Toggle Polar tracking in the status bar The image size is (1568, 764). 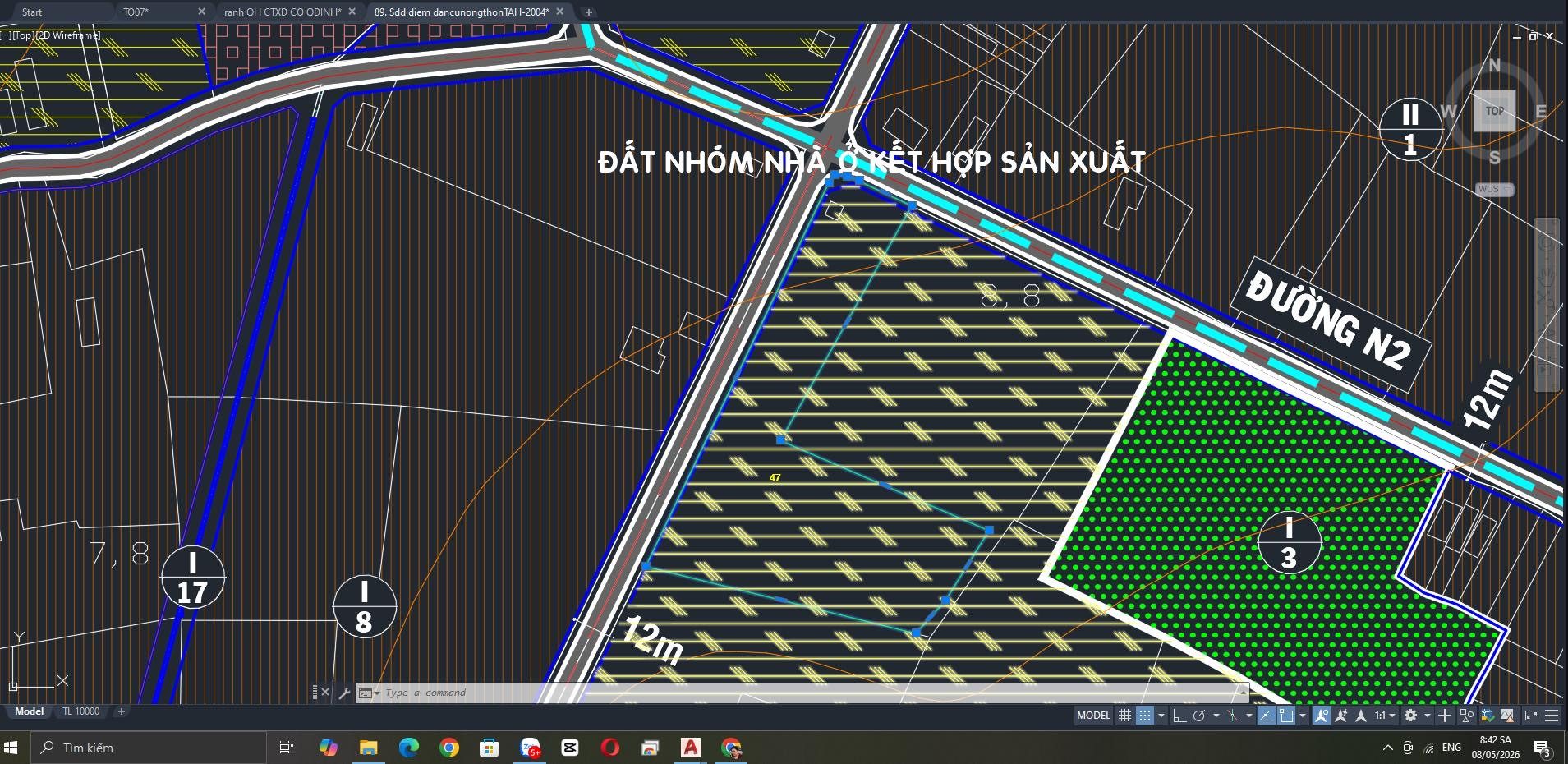pyautogui.click(x=1199, y=716)
